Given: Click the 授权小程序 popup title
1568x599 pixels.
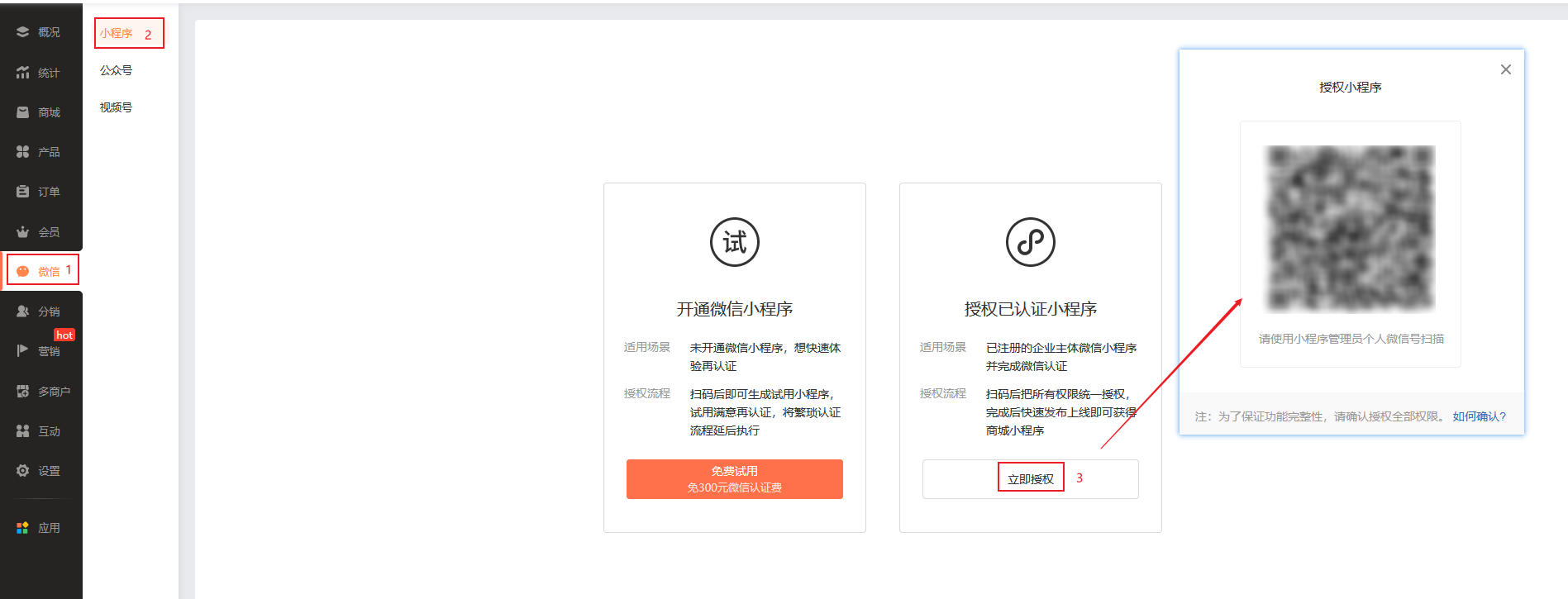Looking at the screenshot, I should pyautogui.click(x=1351, y=87).
